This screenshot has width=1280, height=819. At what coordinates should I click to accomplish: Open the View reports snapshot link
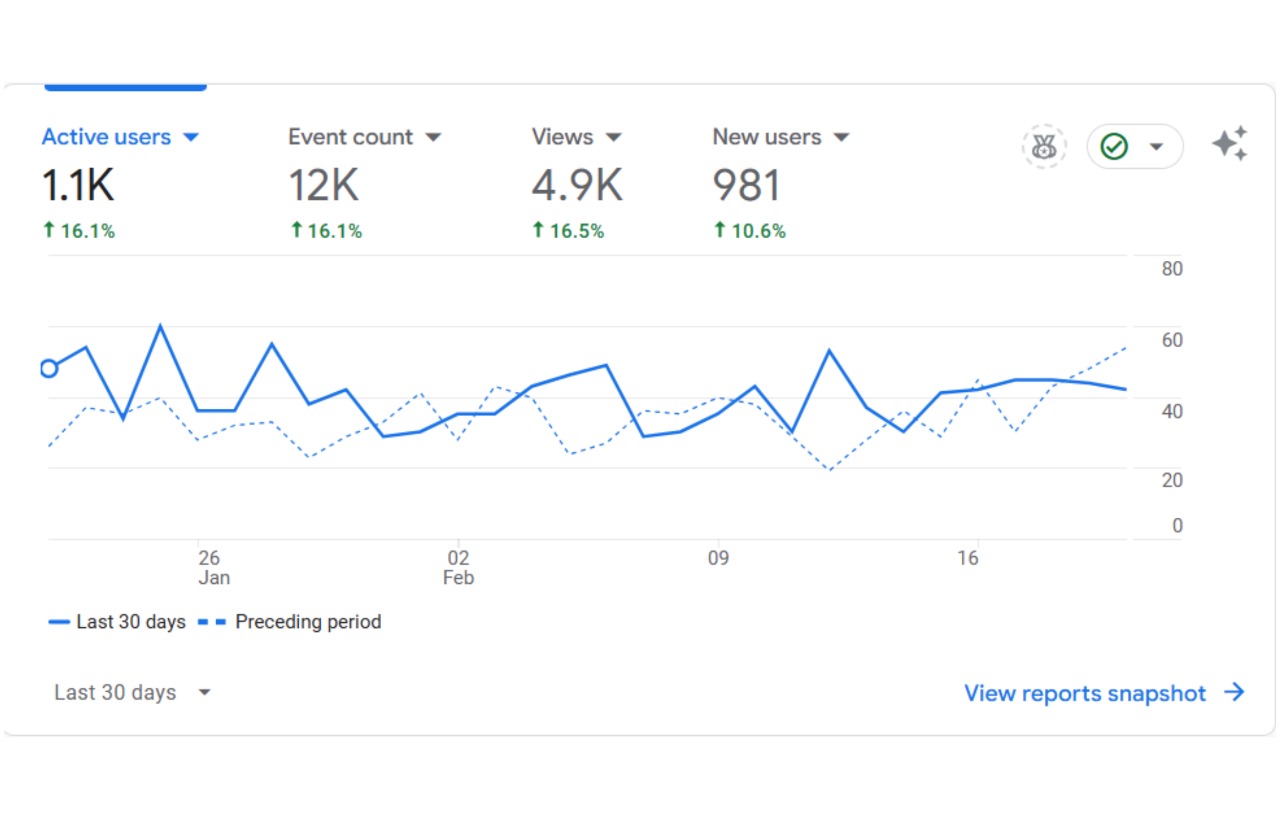1085,693
